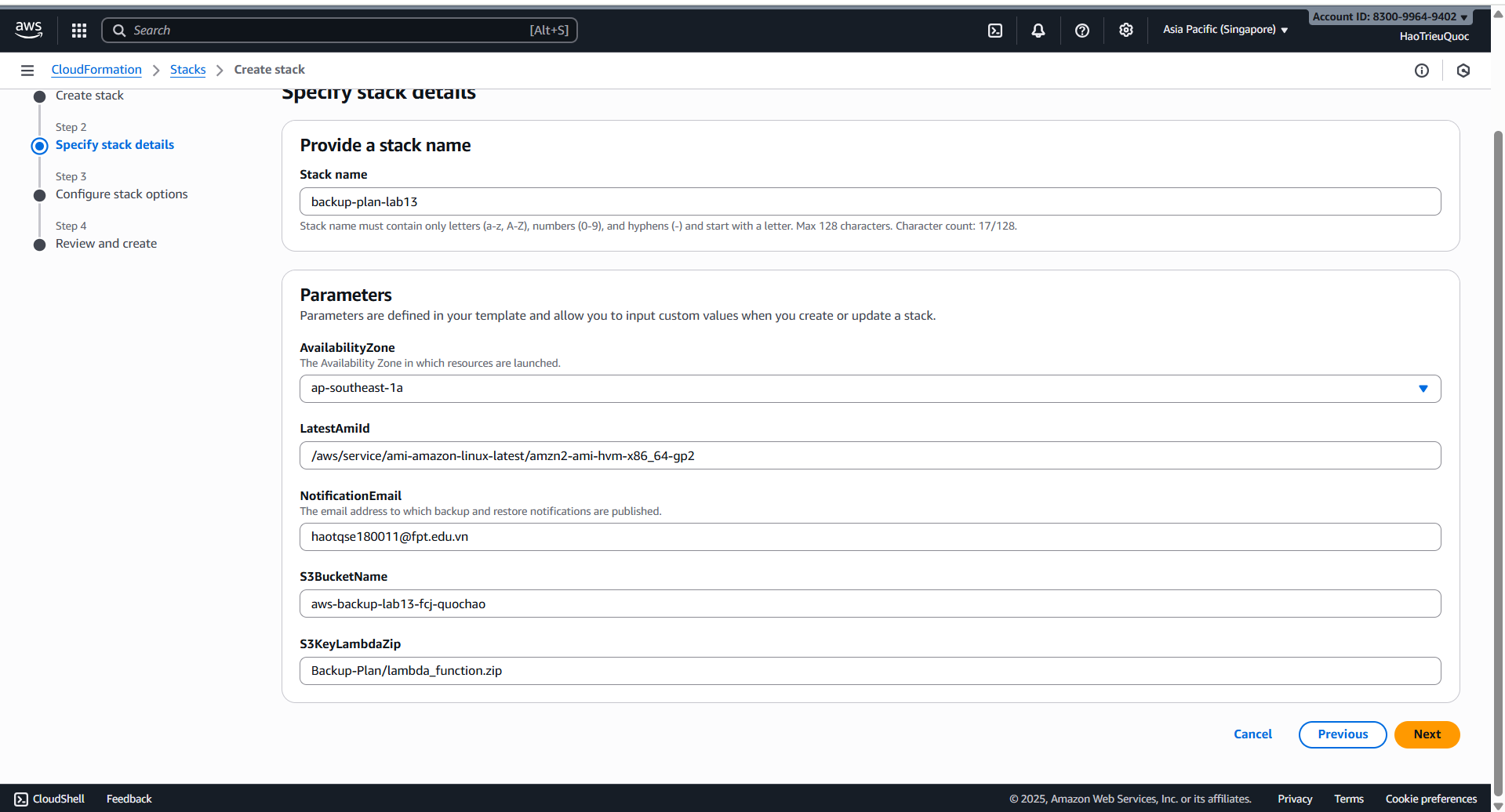Screen dimensions: 1505x812
Task: Click the Previous button
Action: tap(1342, 734)
